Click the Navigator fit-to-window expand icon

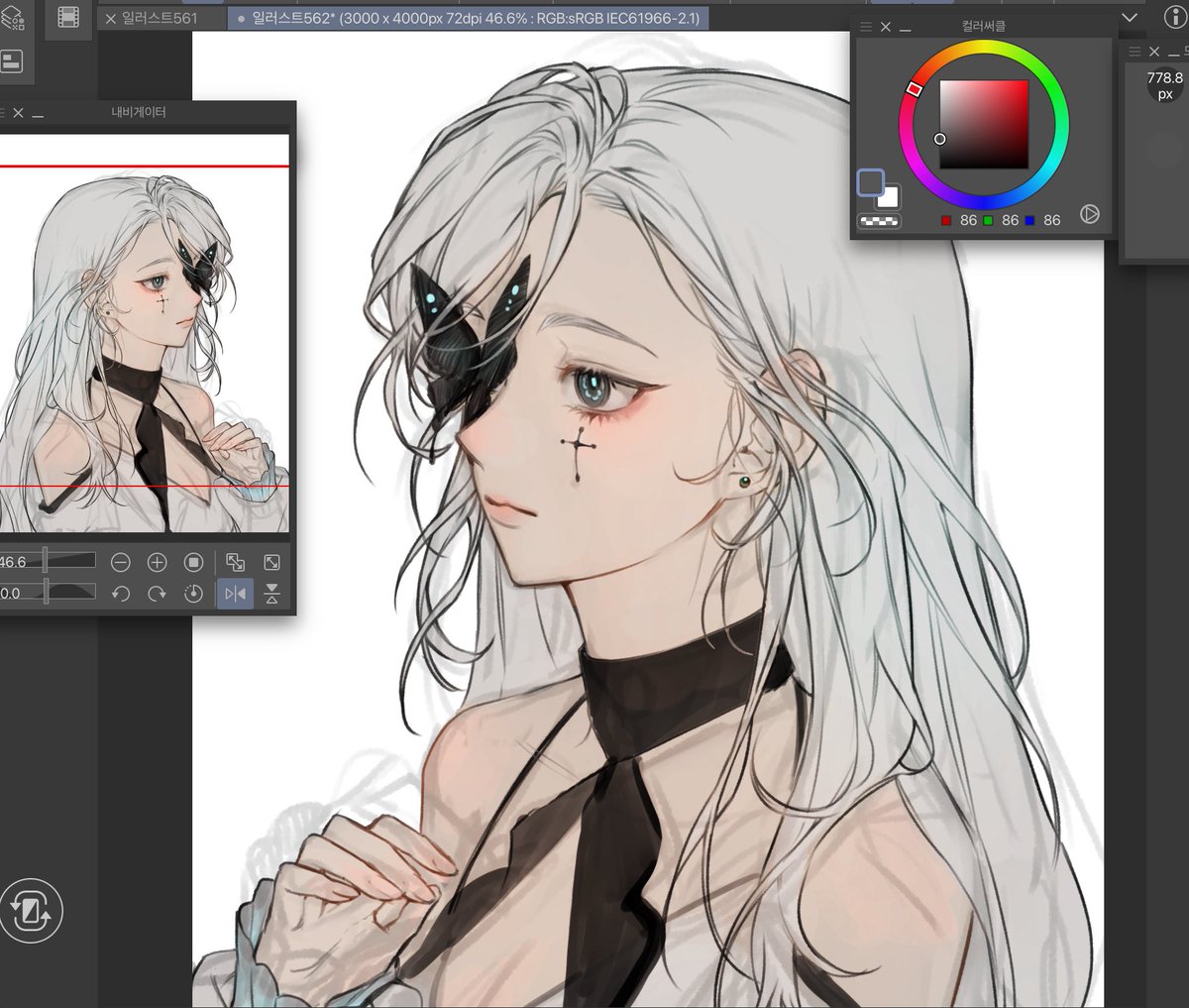point(271,563)
